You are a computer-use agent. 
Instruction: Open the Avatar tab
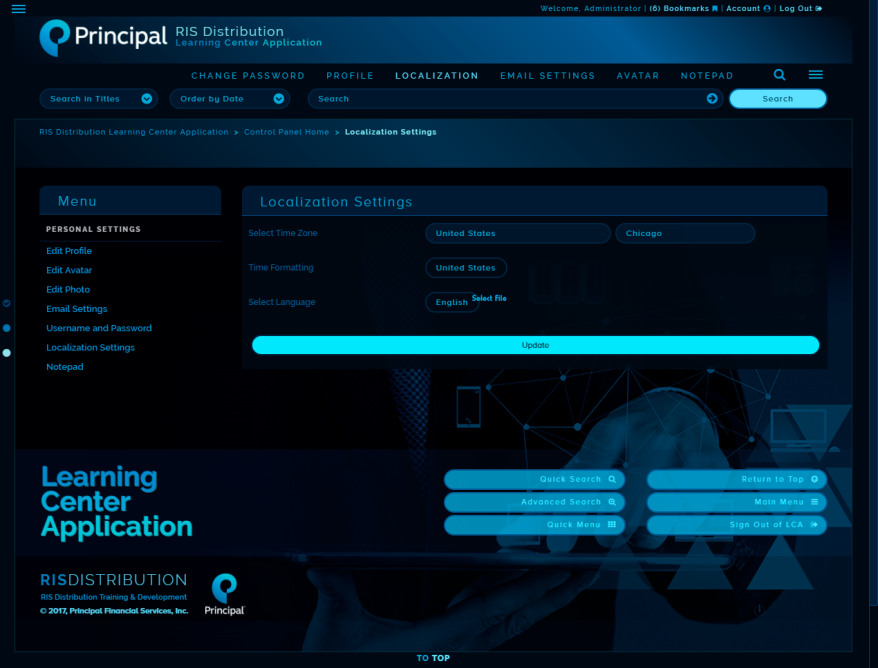[638, 76]
